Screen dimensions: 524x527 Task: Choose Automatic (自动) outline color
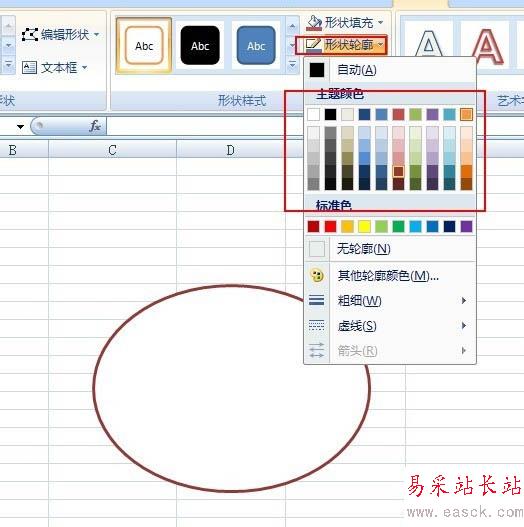tap(390, 70)
